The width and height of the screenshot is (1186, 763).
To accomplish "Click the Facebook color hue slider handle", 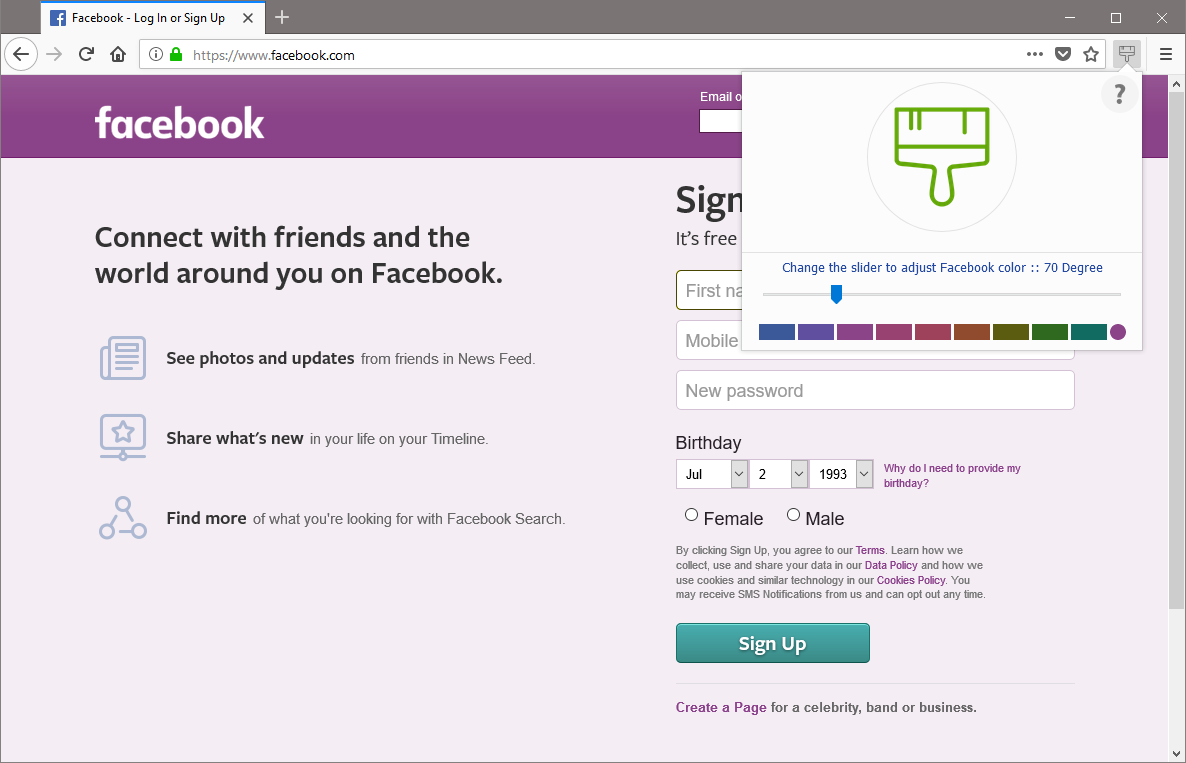I will click(x=836, y=294).
